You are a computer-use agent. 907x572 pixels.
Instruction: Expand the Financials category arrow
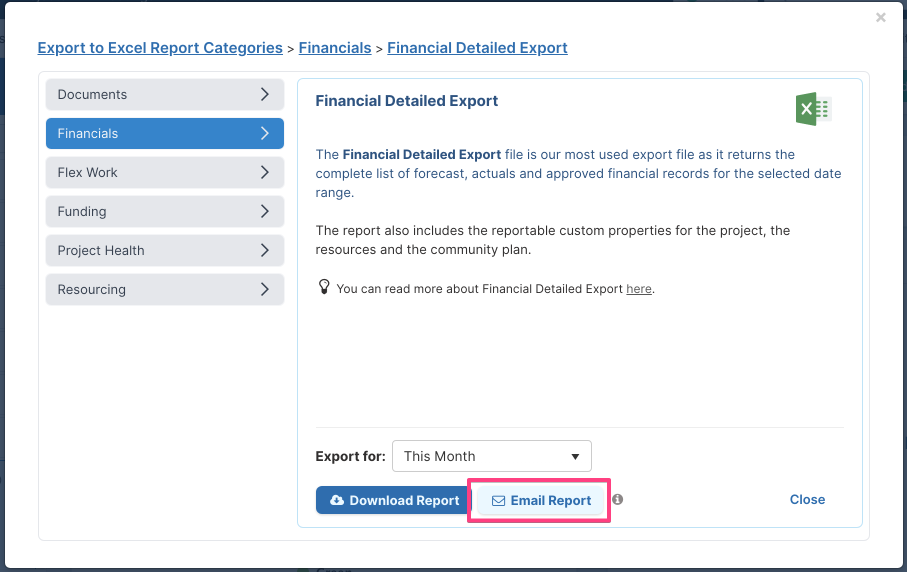click(265, 134)
